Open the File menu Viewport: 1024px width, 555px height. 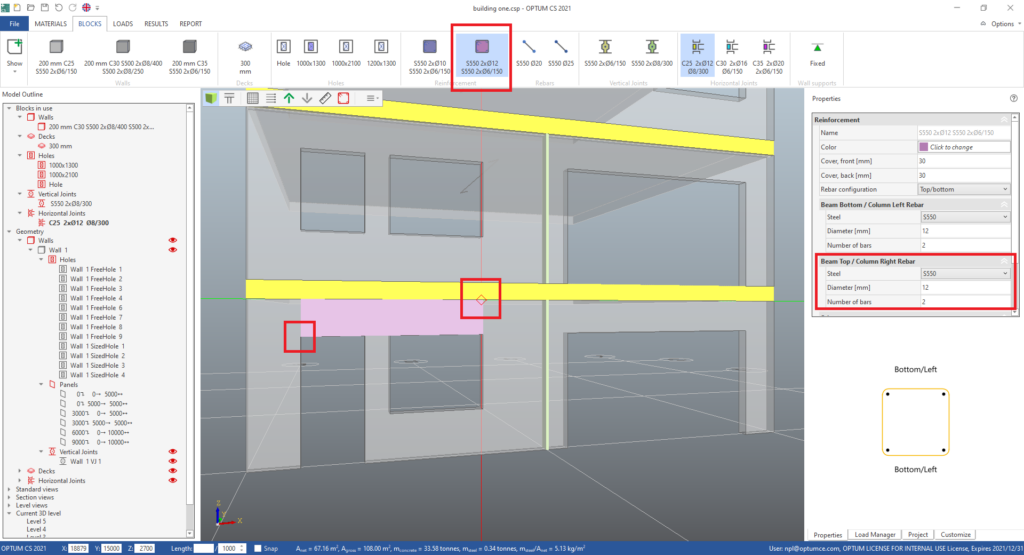[14, 22]
